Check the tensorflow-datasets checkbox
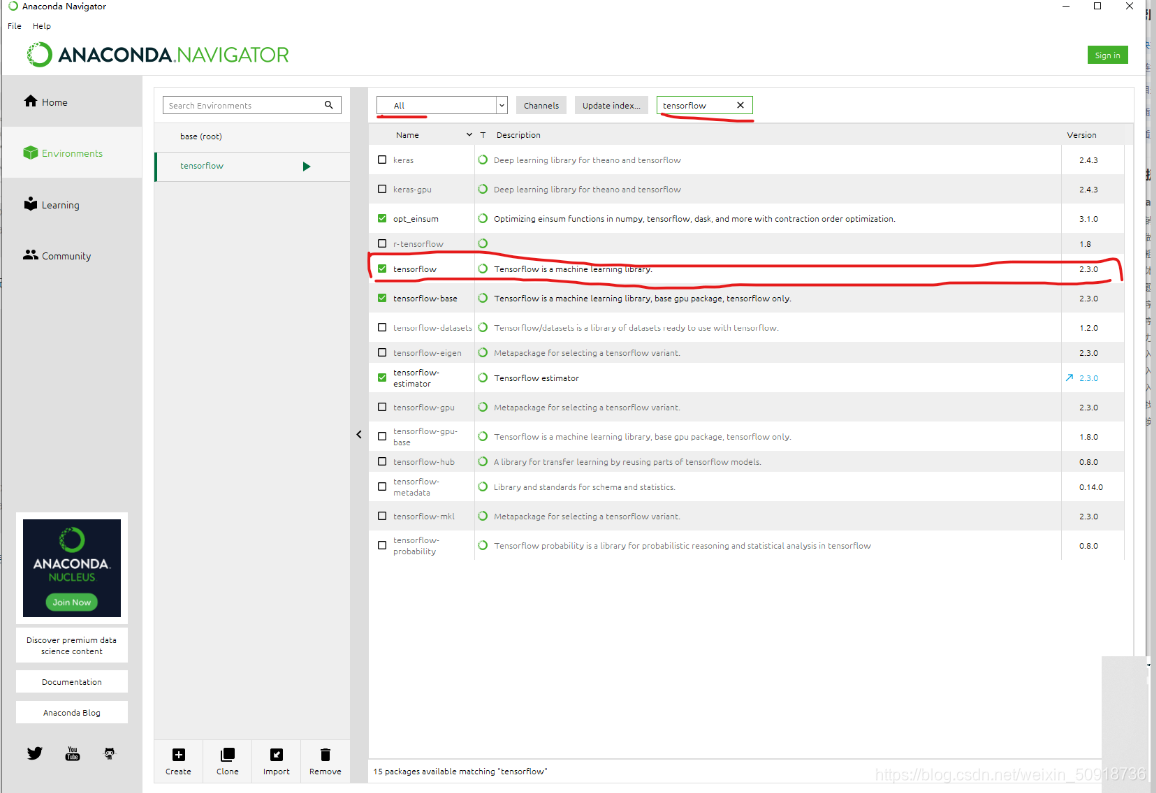 coord(382,327)
